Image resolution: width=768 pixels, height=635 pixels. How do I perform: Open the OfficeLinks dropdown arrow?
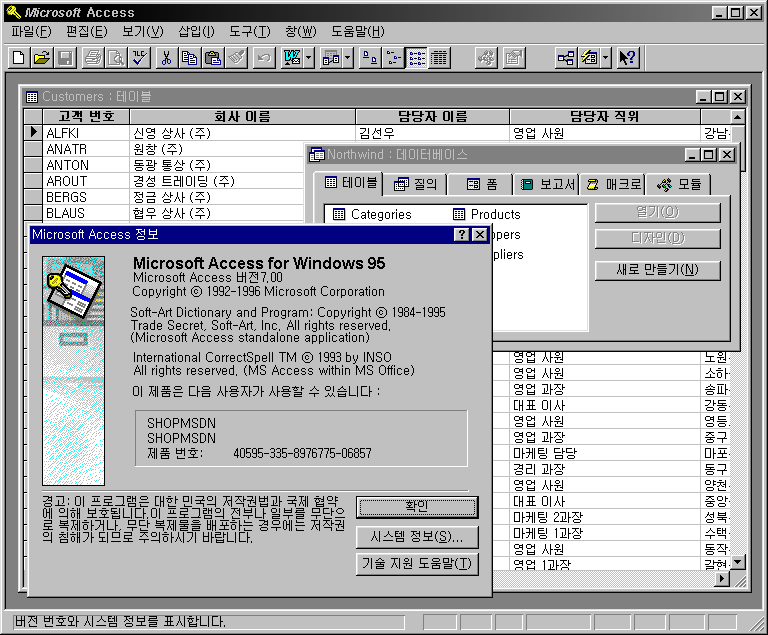[309, 58]
